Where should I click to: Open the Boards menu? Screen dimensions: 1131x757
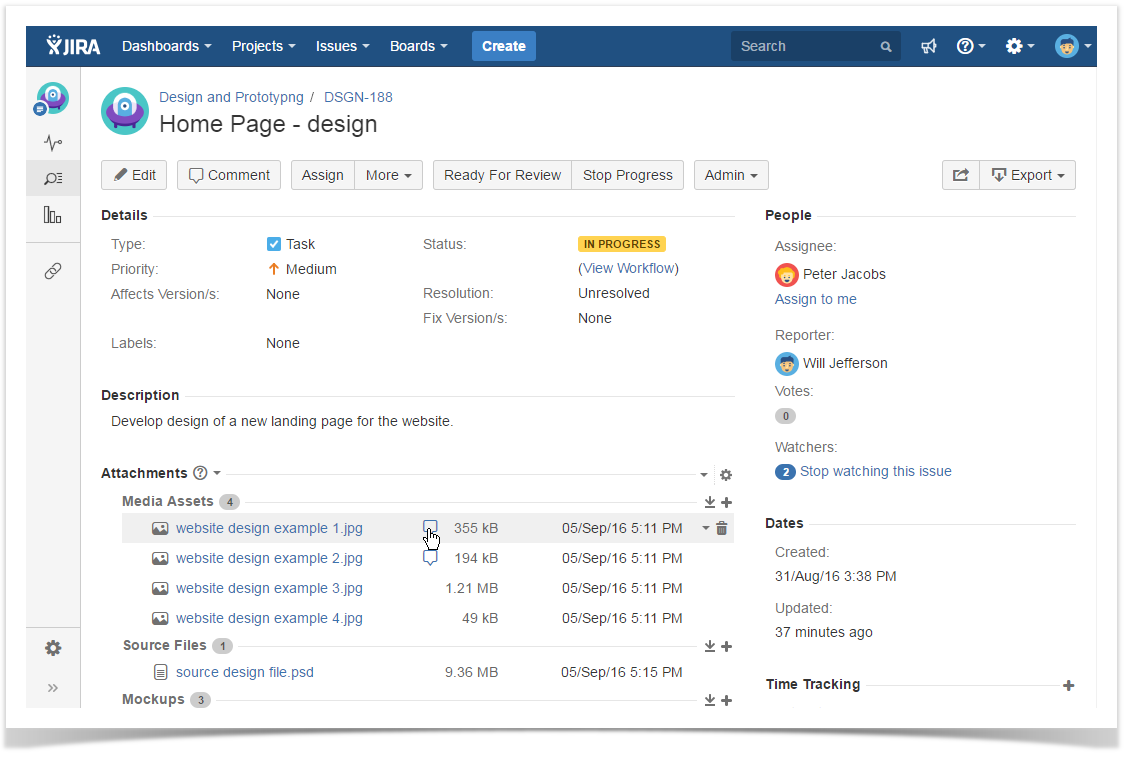click(x=418, y=46)
